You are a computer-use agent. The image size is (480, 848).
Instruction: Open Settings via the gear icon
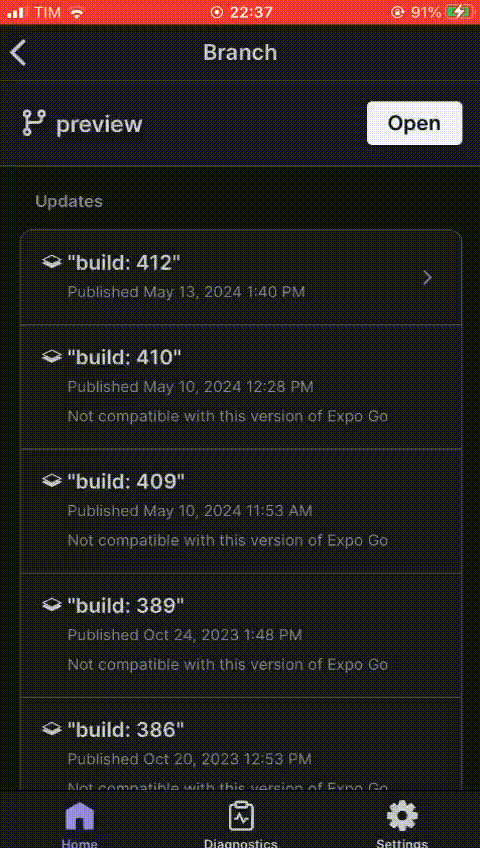point(402,816)
